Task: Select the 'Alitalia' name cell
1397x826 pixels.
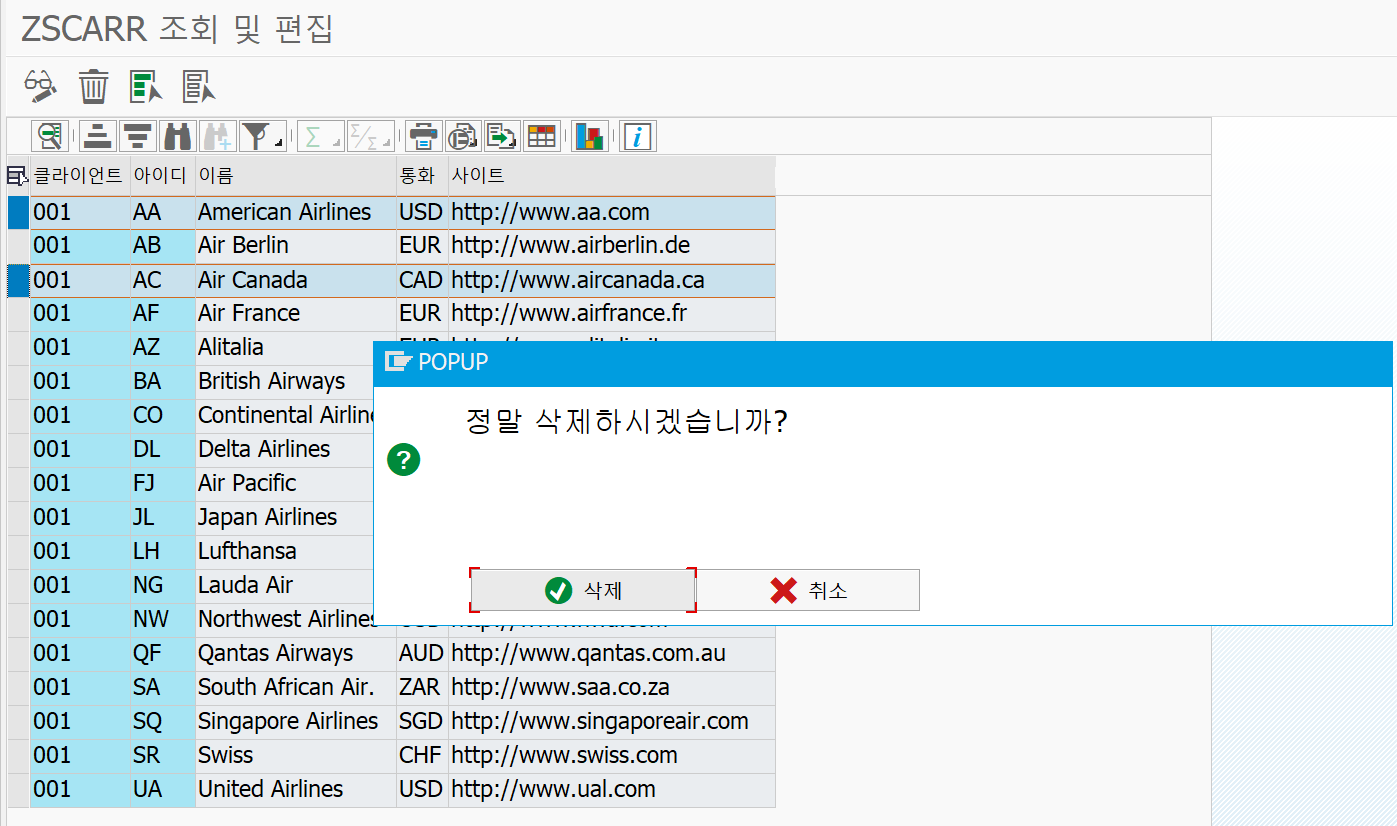Action: coord(285,348)
